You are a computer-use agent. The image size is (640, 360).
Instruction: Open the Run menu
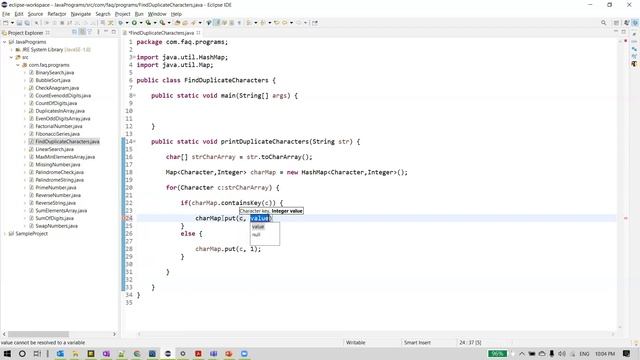139,14
